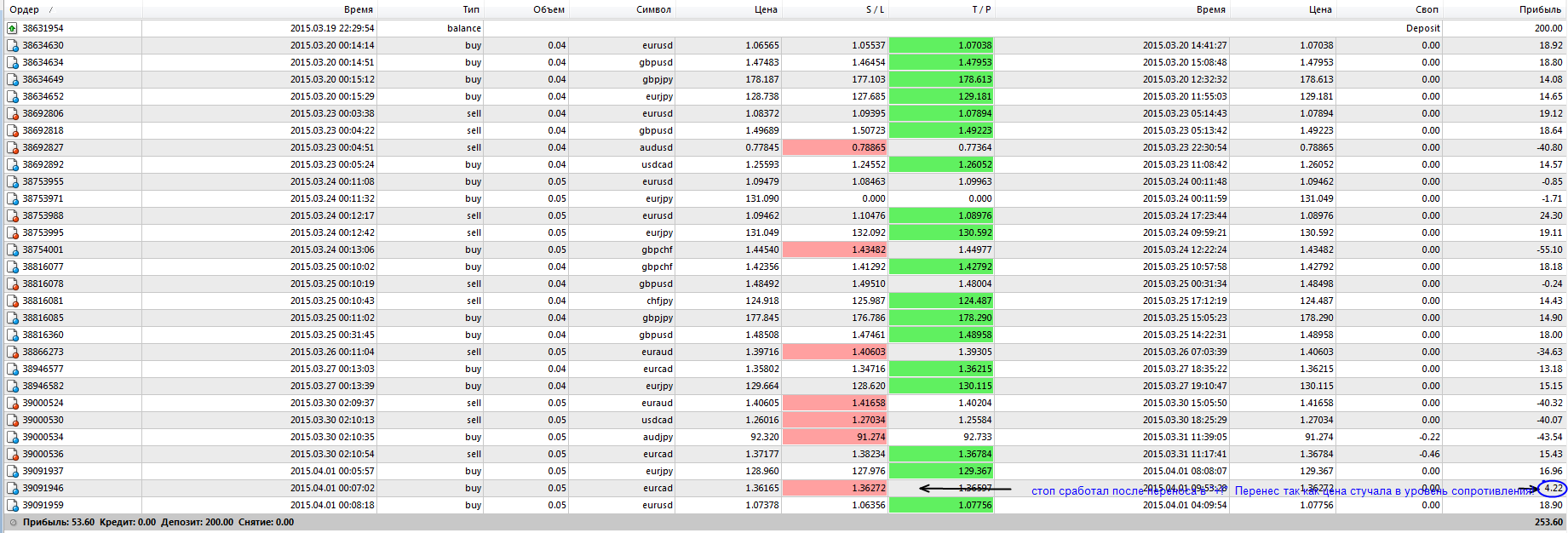Viewport: 1568px width, 533px height.
Task: Select the usdcad sell icon for 39000530
Action: [x=12, y=420]
